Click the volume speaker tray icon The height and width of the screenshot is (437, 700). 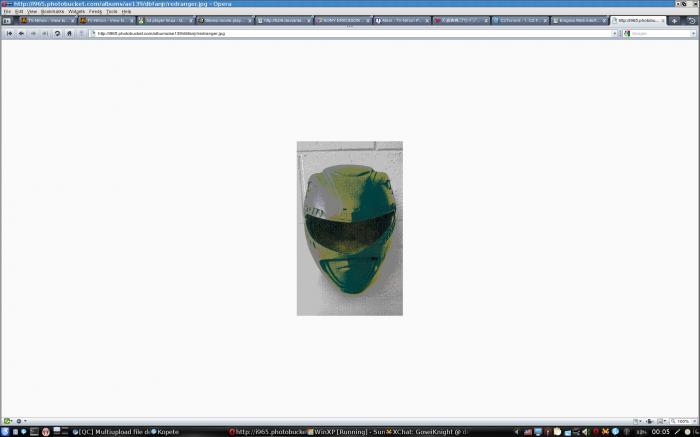click(586, 432)
